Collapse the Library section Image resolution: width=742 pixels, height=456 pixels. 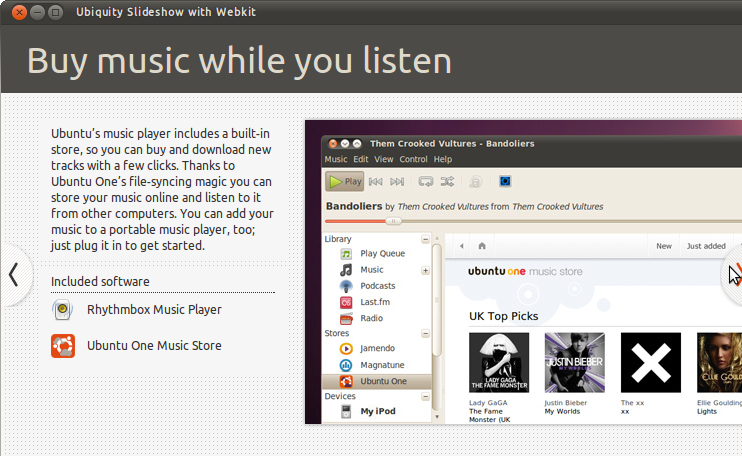[426, 240]
